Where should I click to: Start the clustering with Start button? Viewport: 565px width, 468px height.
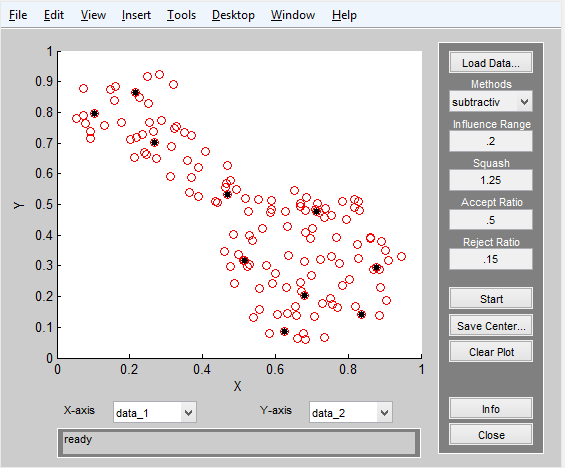491,299
